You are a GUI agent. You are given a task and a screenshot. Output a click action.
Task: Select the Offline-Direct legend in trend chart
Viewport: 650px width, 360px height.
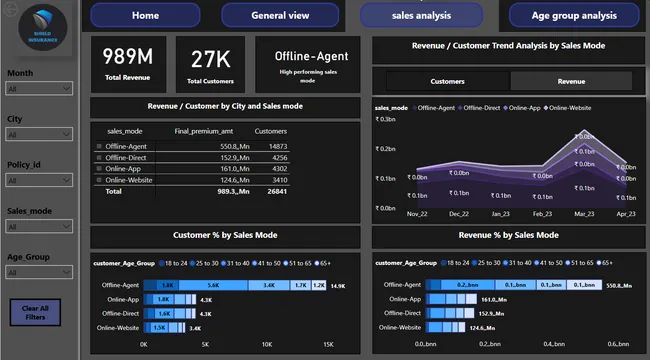click(479, 108)
